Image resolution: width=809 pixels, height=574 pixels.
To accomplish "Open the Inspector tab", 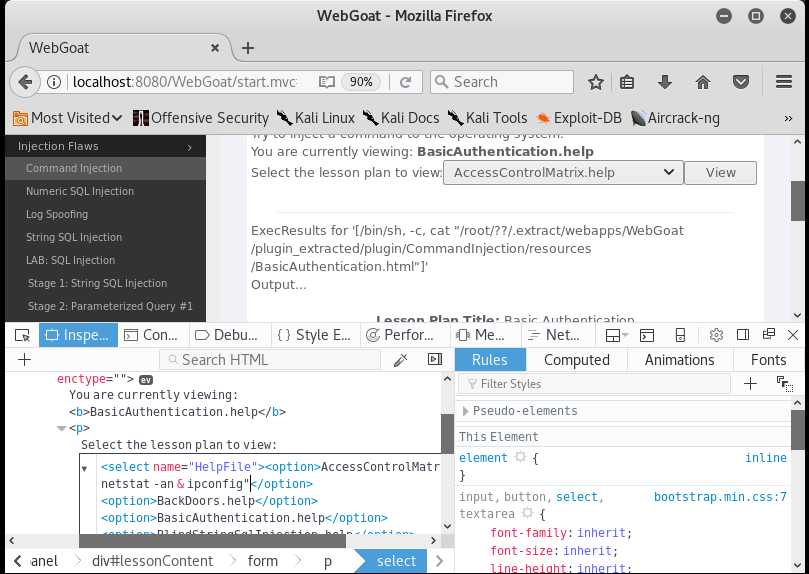I will [78, 335].
